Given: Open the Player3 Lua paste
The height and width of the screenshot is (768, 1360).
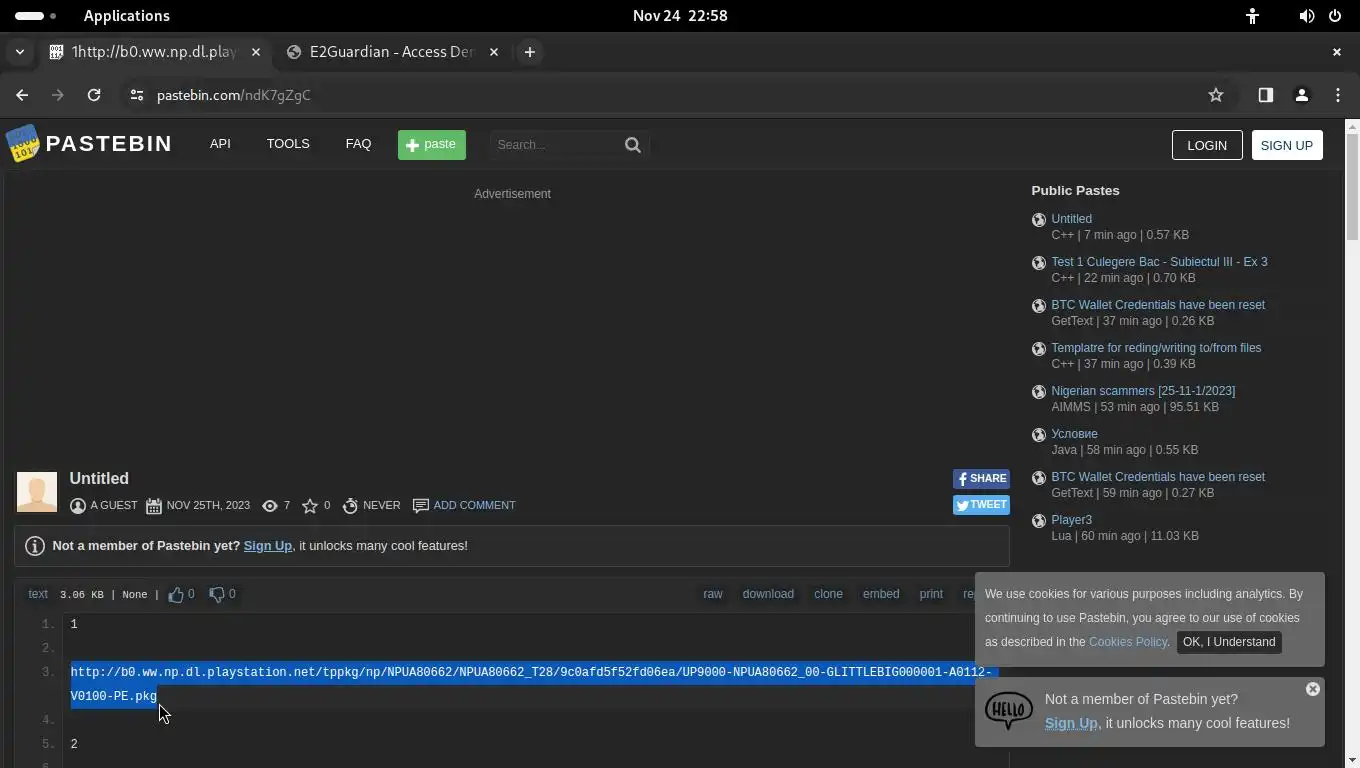Looking at the screenshot, I should point(1071,520).
